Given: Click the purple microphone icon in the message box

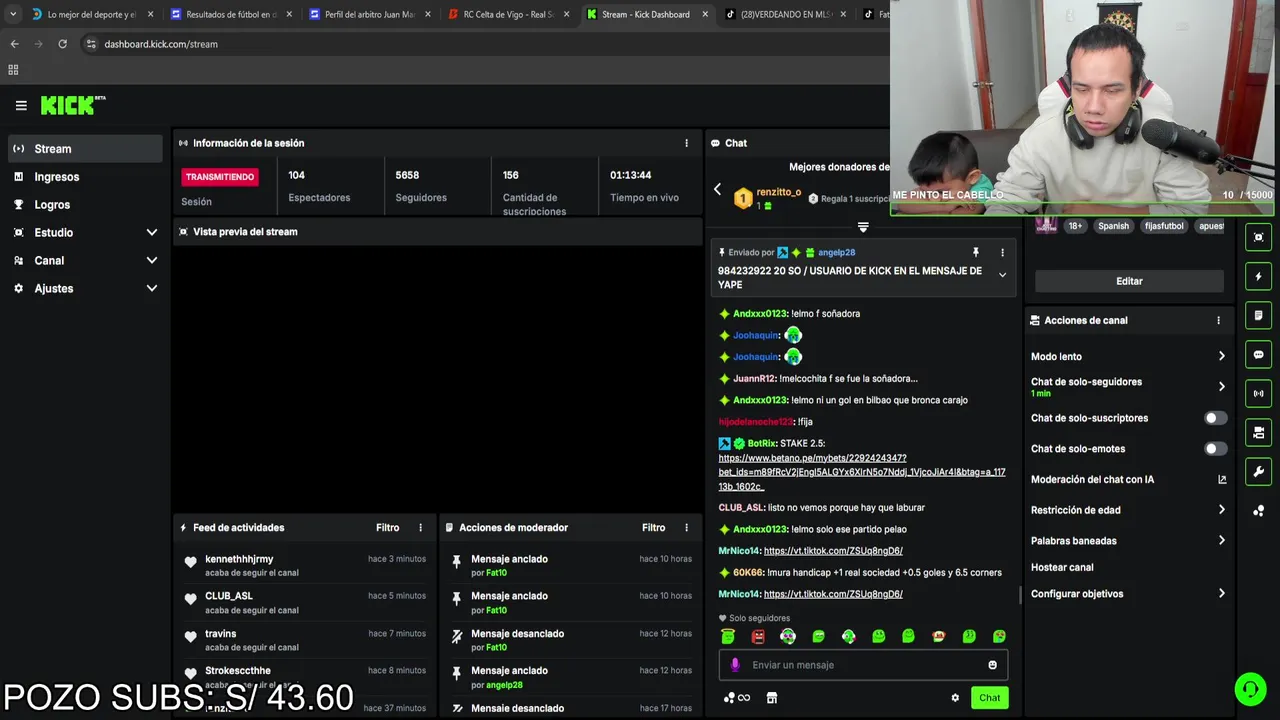Looking at the screenshot, I should pos(735,665).
